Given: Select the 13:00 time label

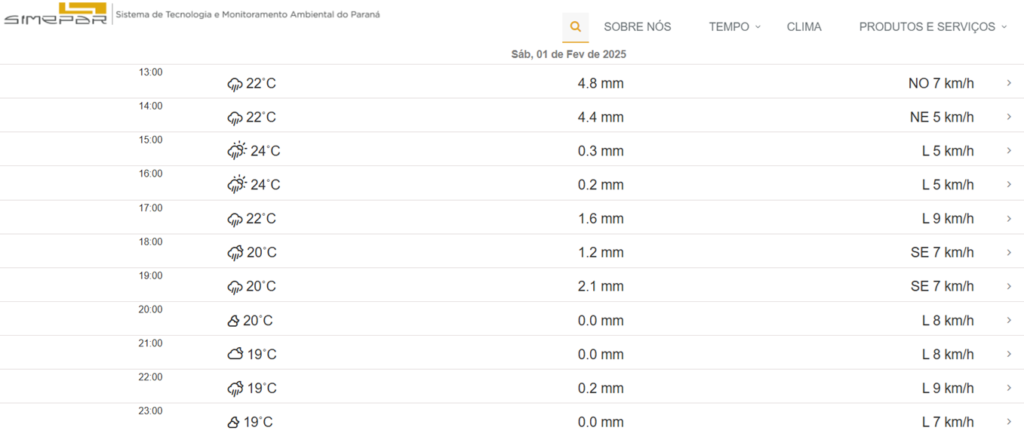Looking at the screenshot, I should point(150,72).
